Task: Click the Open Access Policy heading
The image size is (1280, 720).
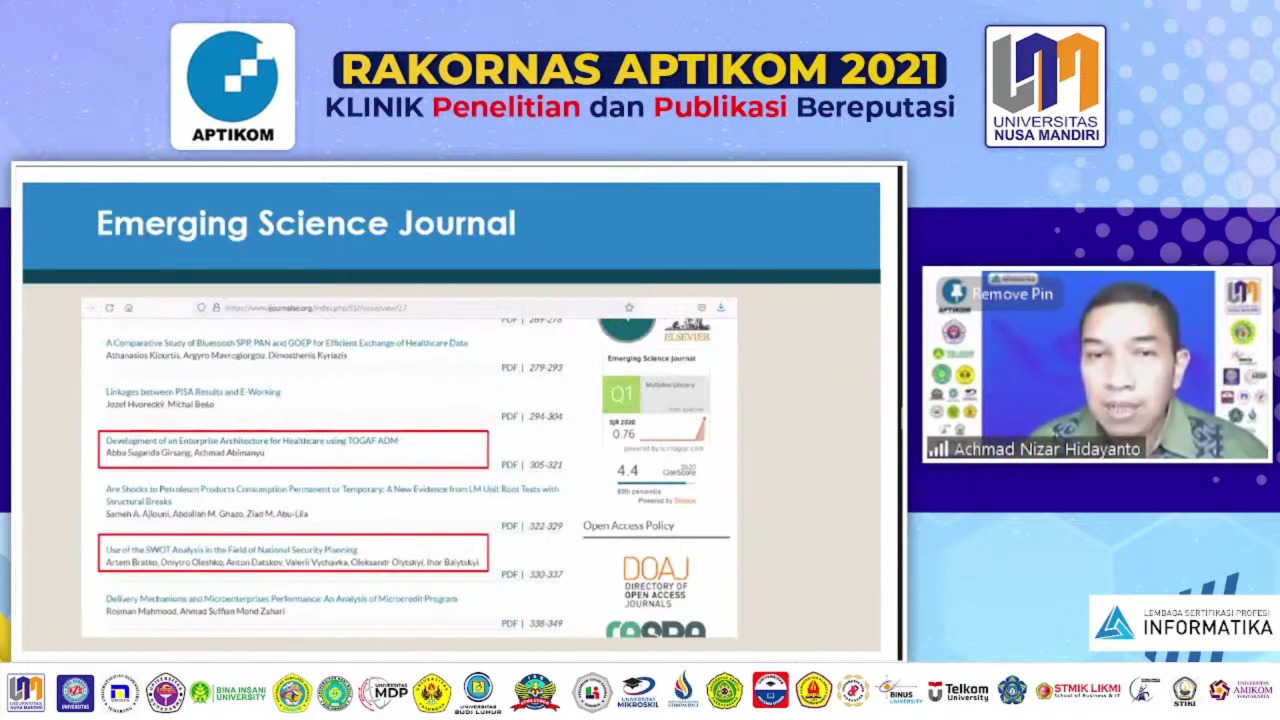Action: tap(628, 526)
